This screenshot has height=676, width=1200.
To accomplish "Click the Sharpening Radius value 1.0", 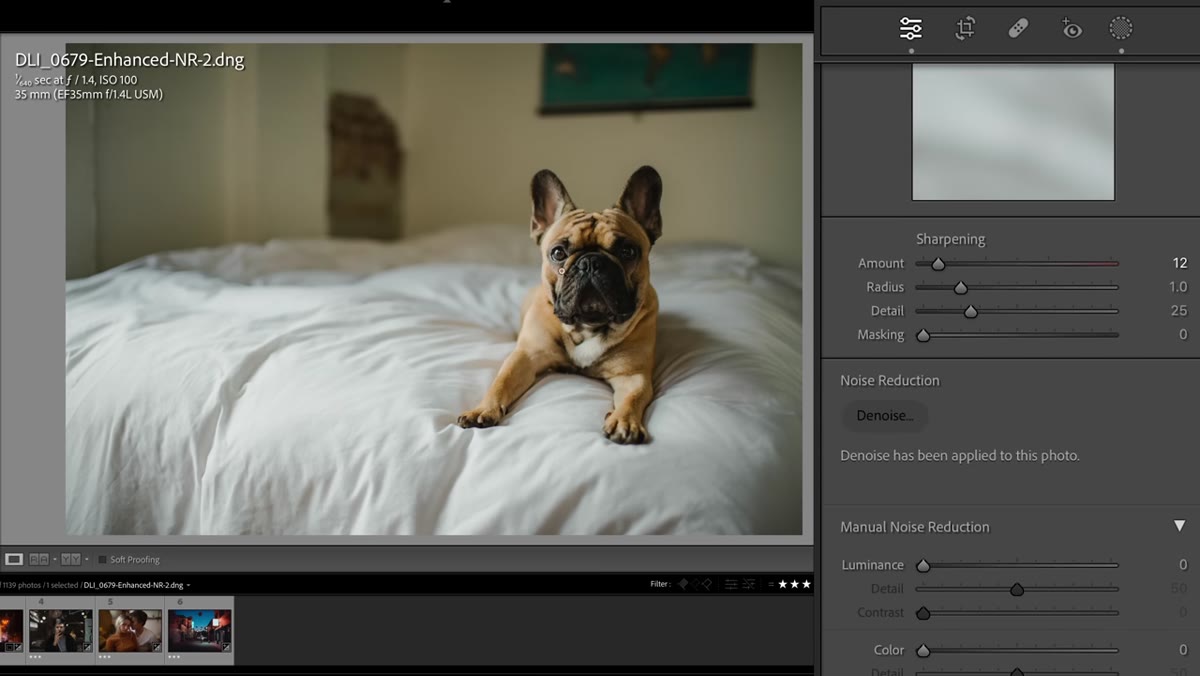I will tap(1178, 287).
